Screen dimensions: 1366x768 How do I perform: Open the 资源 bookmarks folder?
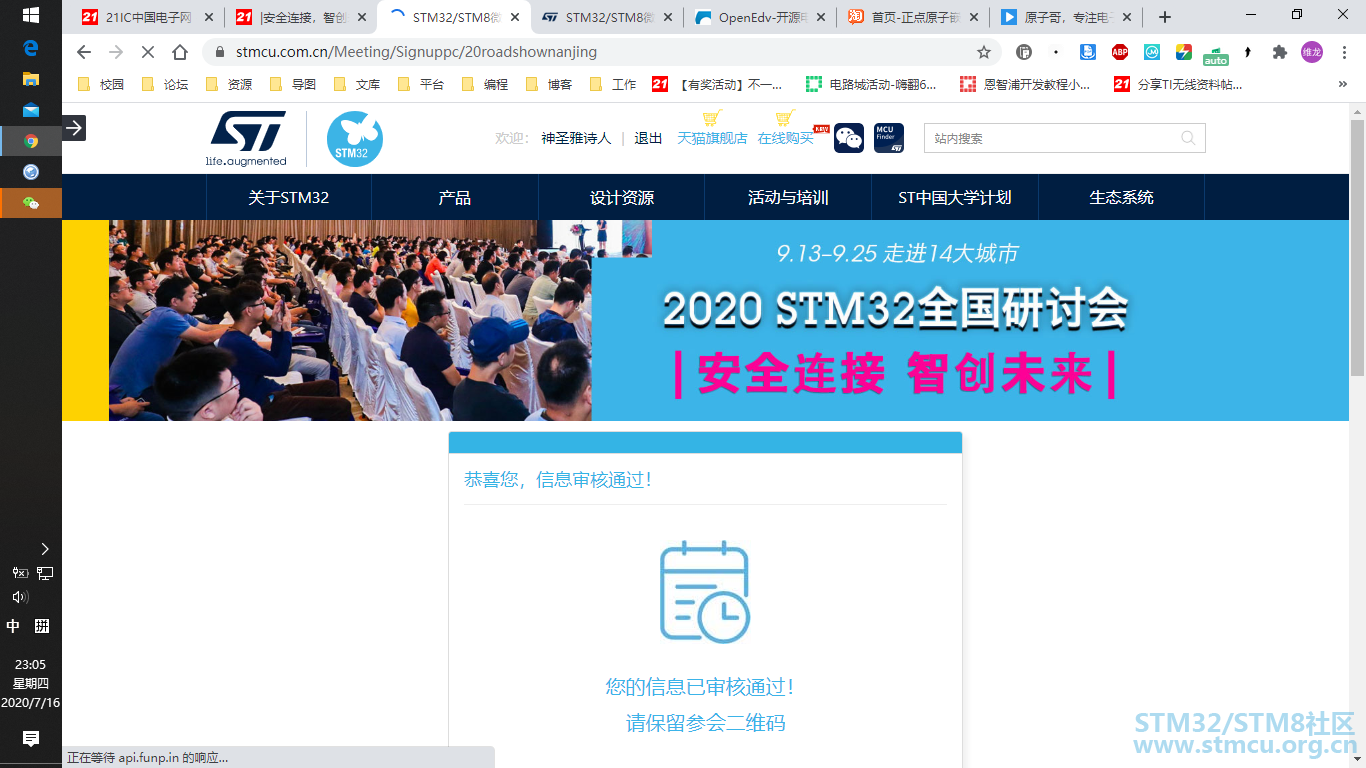(x=229, y=85)
